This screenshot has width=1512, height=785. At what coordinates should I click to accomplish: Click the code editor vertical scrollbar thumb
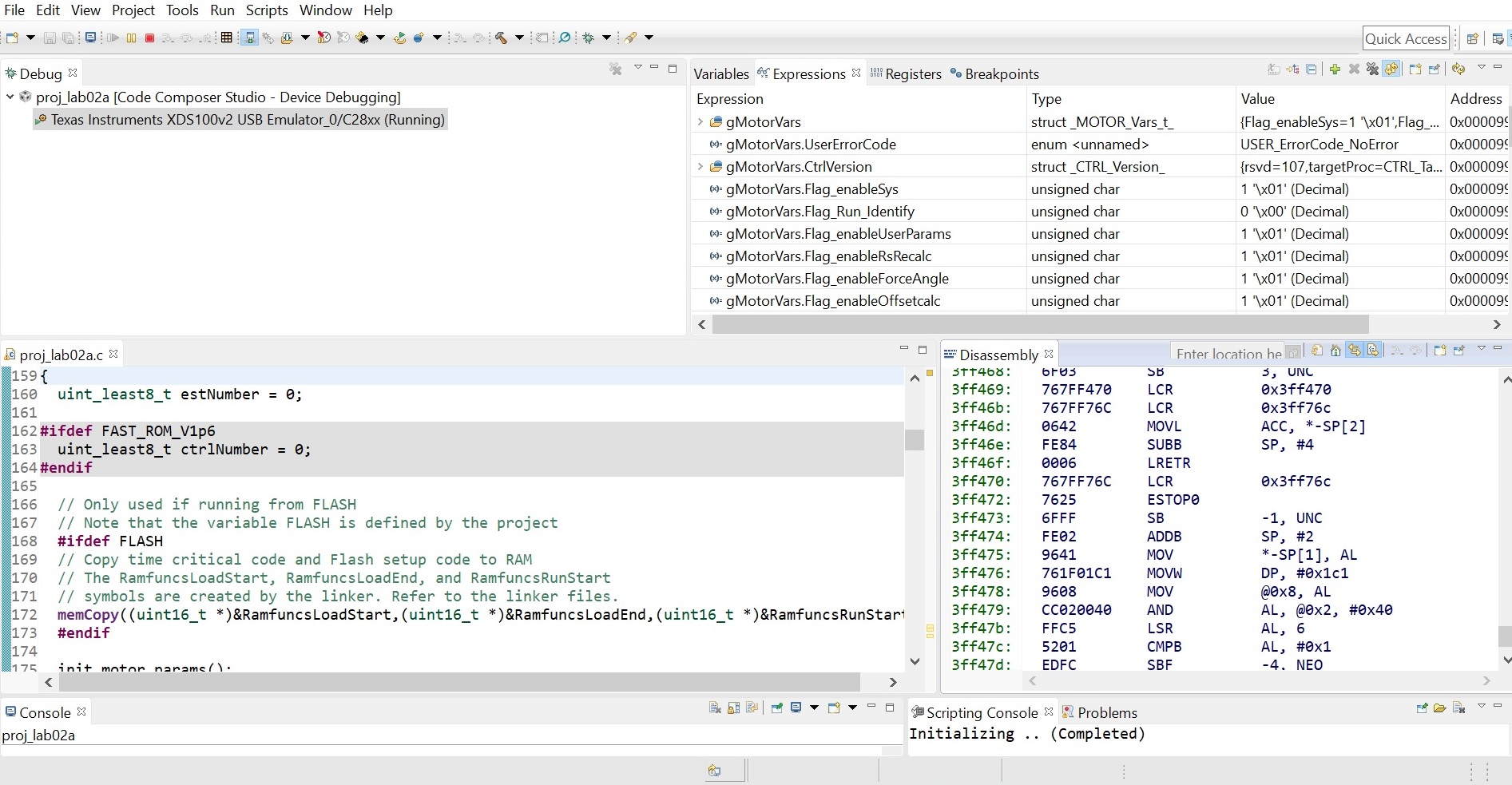[x=915, y=440]
